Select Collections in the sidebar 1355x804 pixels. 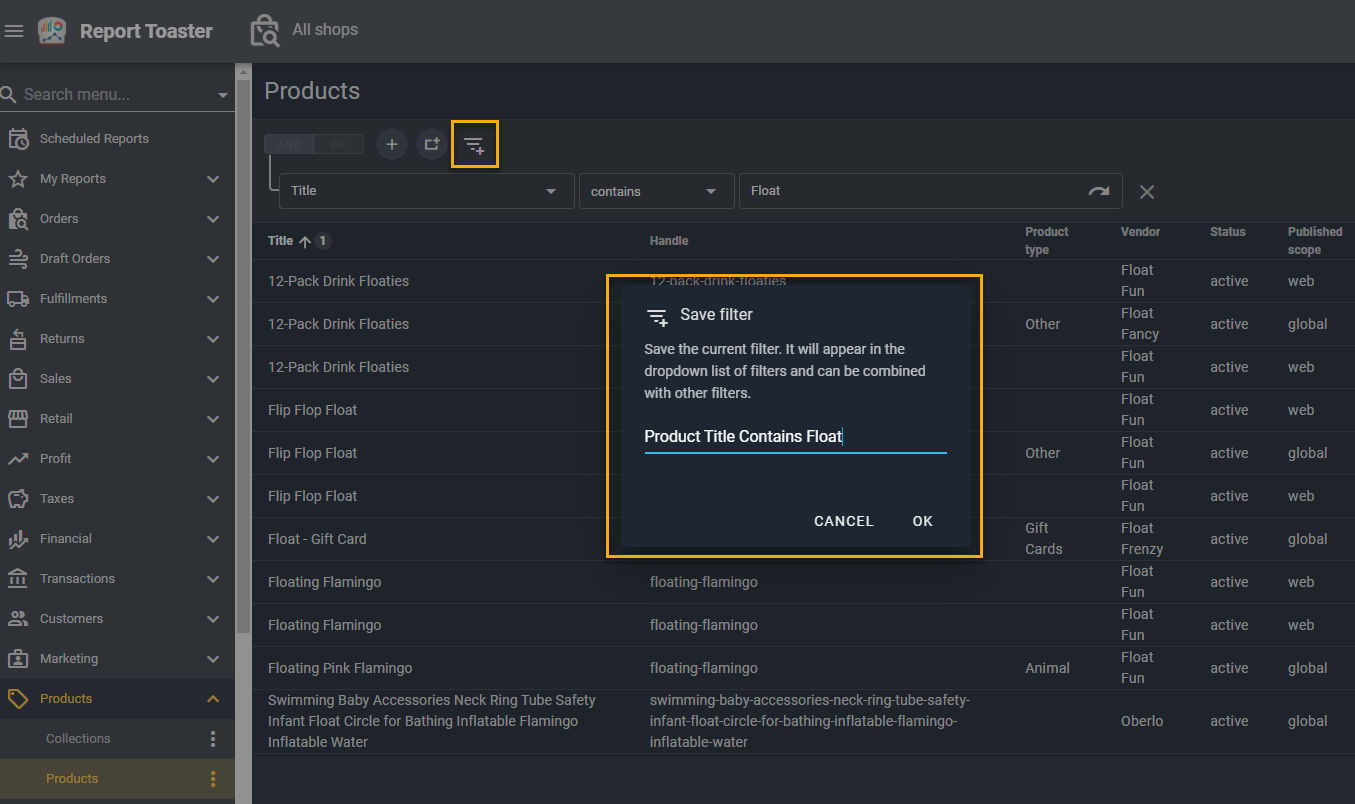[78, 739]
